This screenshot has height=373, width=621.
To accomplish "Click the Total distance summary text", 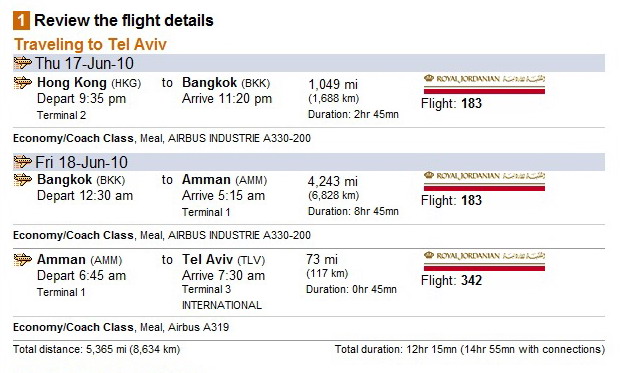I will point(97,349).
